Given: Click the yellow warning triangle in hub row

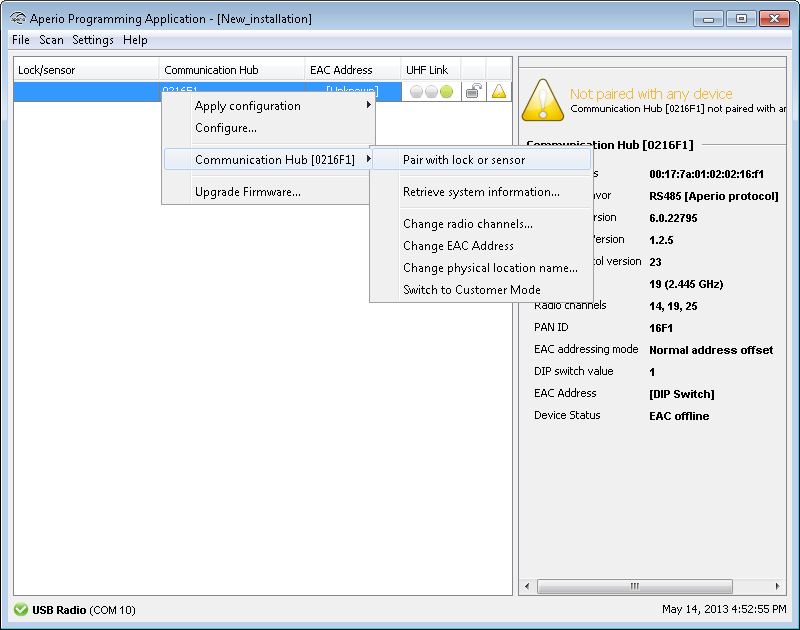Looking at the screenshot, I should [x=498, y=91].
